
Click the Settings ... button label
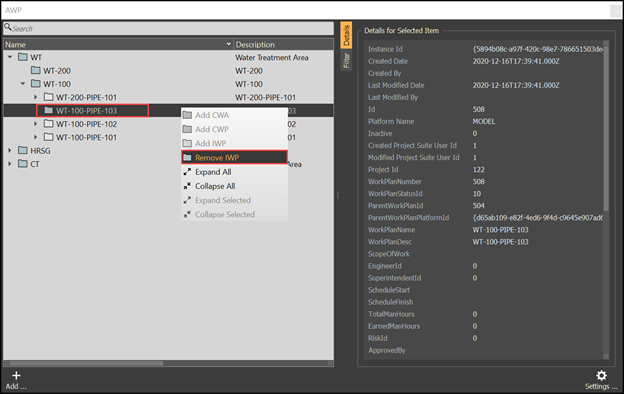point(601,386)
